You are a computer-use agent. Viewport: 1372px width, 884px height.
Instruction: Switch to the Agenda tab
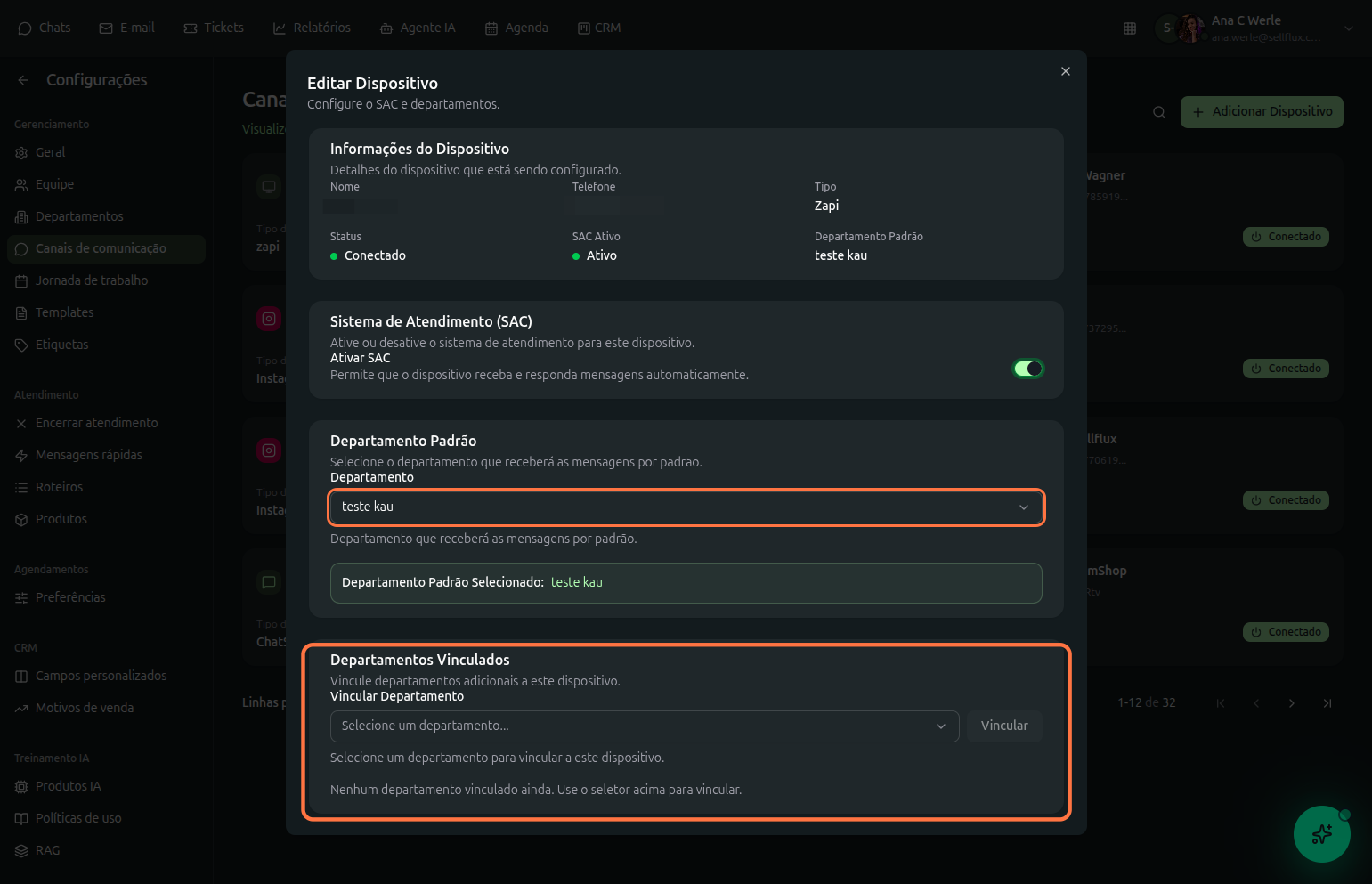[x=516, y=28]
